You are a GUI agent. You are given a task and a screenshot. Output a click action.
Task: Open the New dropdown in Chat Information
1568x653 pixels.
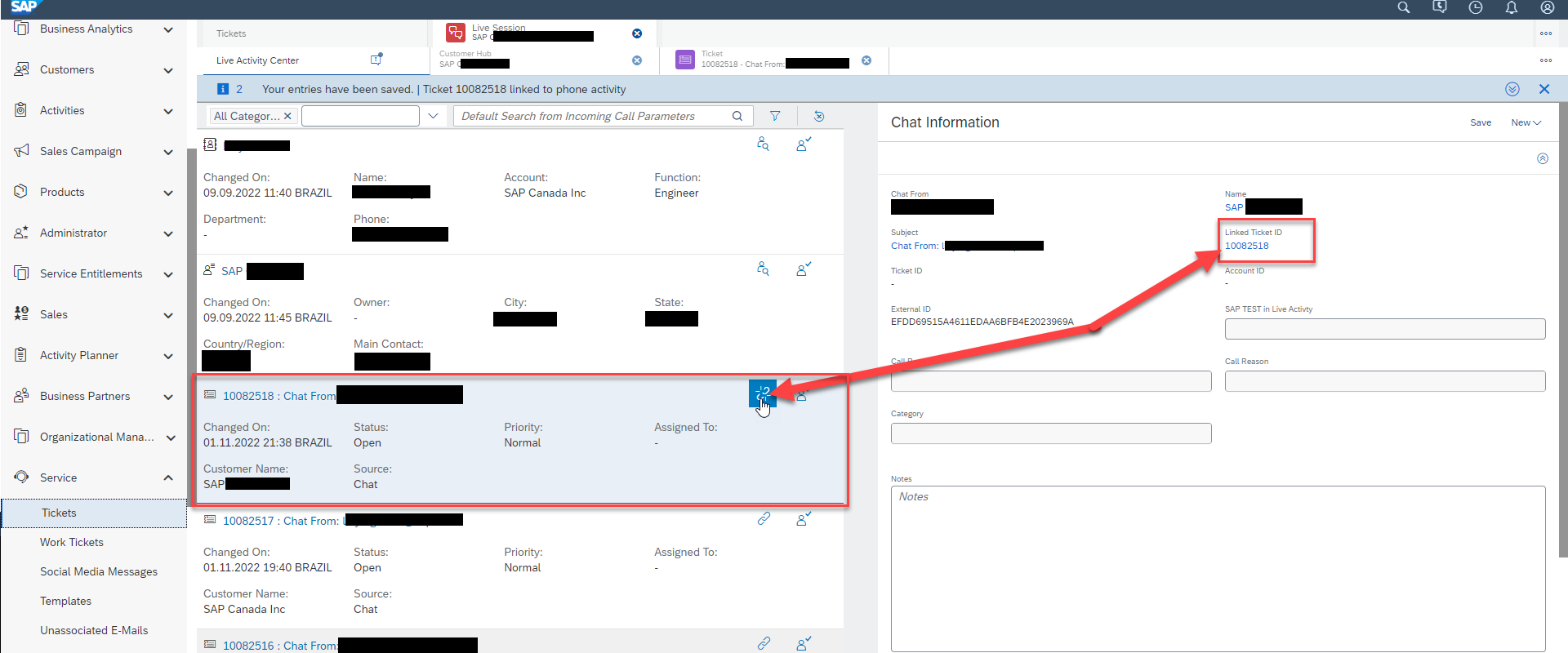click(1526, 122)
